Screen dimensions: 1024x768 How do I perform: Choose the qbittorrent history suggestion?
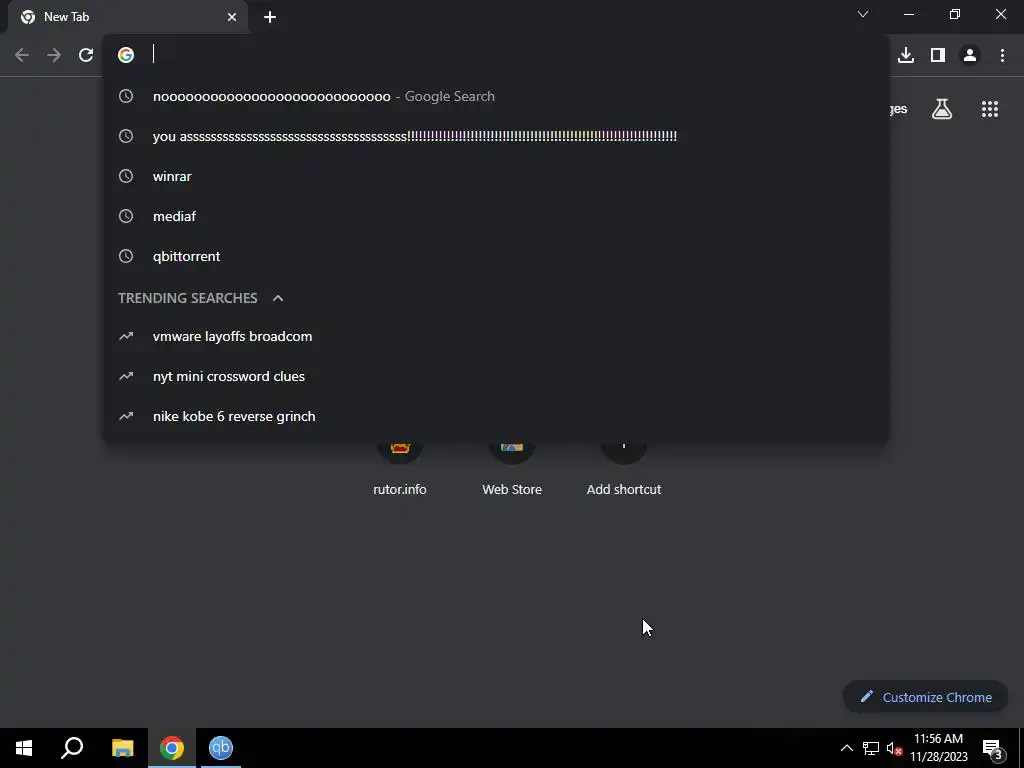click(496, 256)
